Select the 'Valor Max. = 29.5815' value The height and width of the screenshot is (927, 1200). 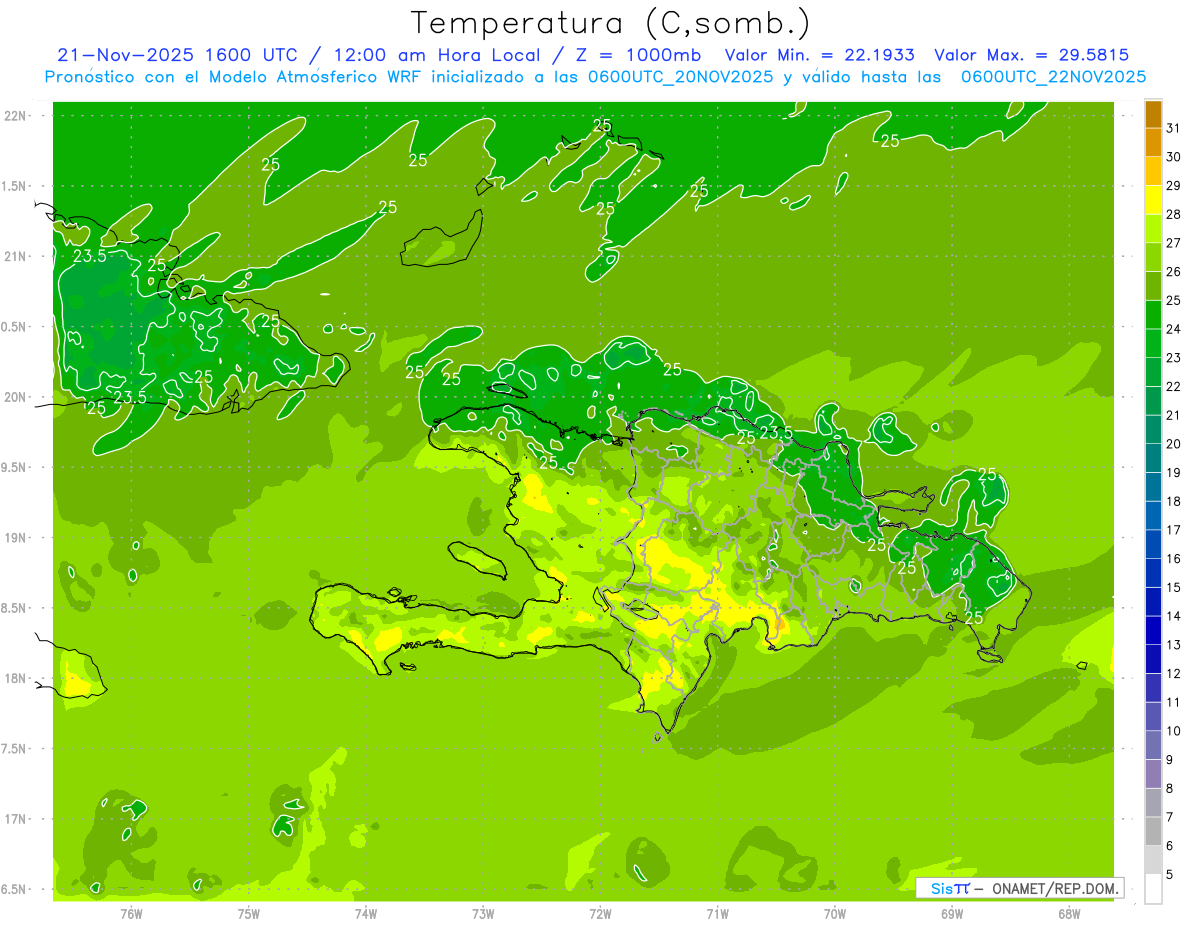pos(1032,56)
